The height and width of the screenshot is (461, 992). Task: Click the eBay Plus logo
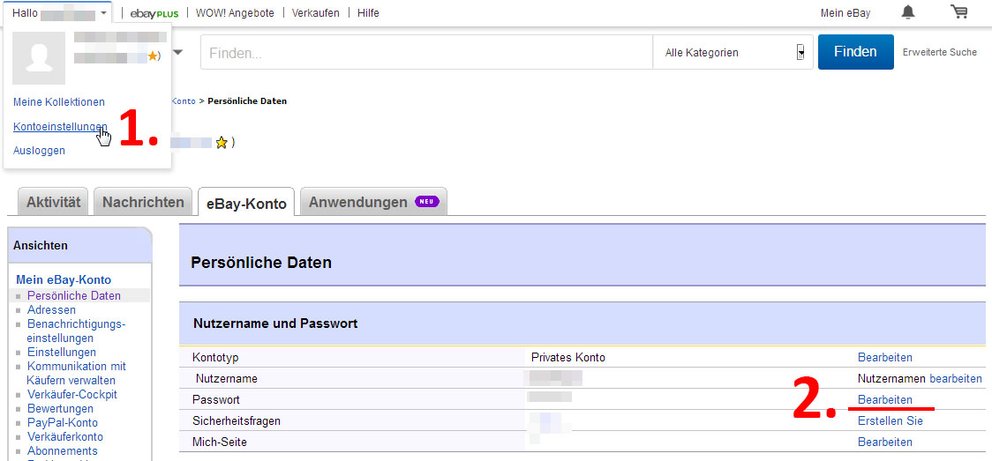[154, 13]
